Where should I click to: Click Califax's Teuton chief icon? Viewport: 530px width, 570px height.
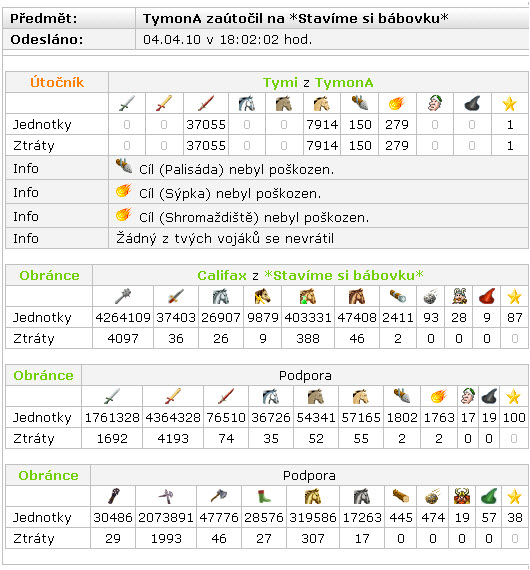459,296
